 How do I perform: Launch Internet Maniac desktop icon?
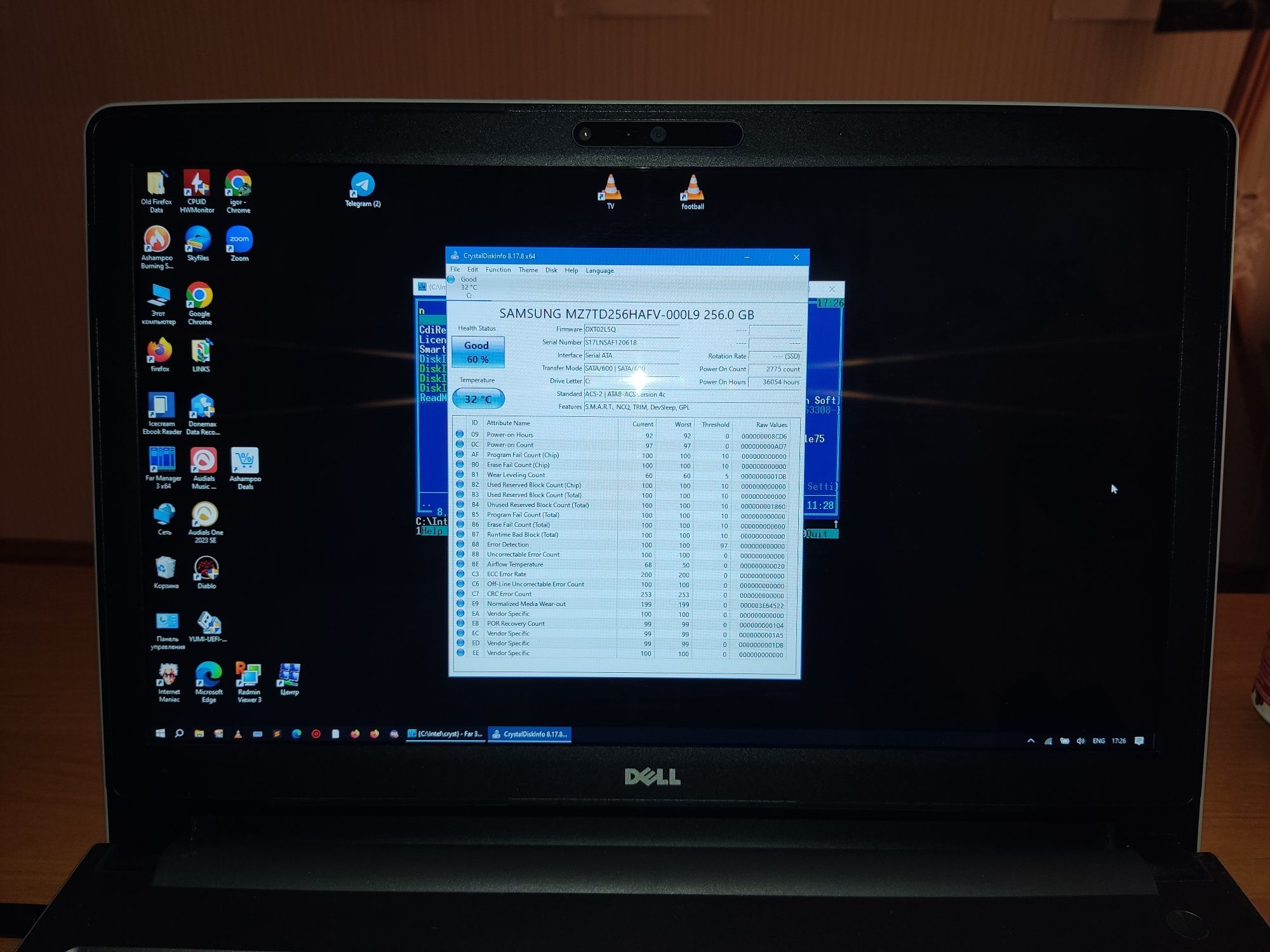(x=169, y=683)
